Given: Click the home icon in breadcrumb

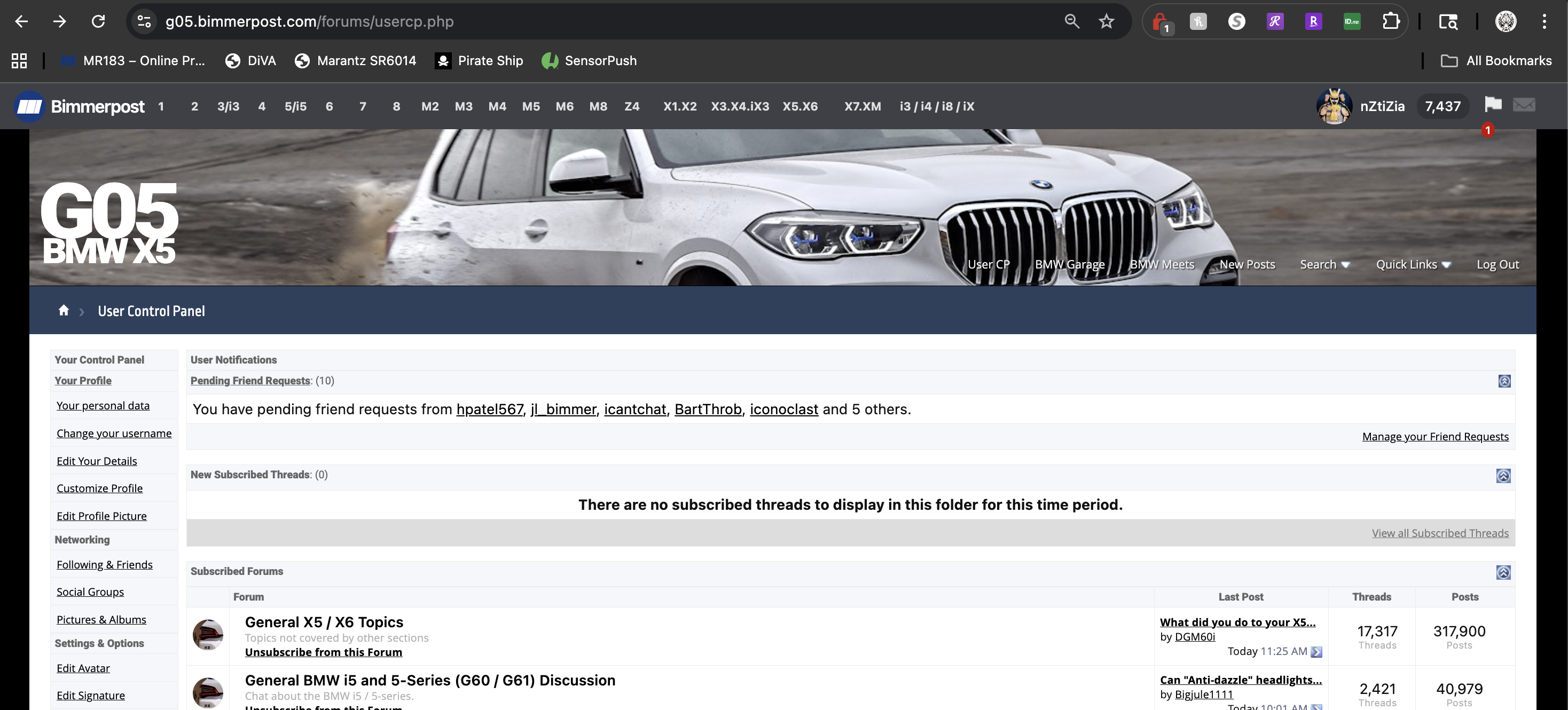Looking at the screenshot, I should pyautogui.click(x=64, y=310).
